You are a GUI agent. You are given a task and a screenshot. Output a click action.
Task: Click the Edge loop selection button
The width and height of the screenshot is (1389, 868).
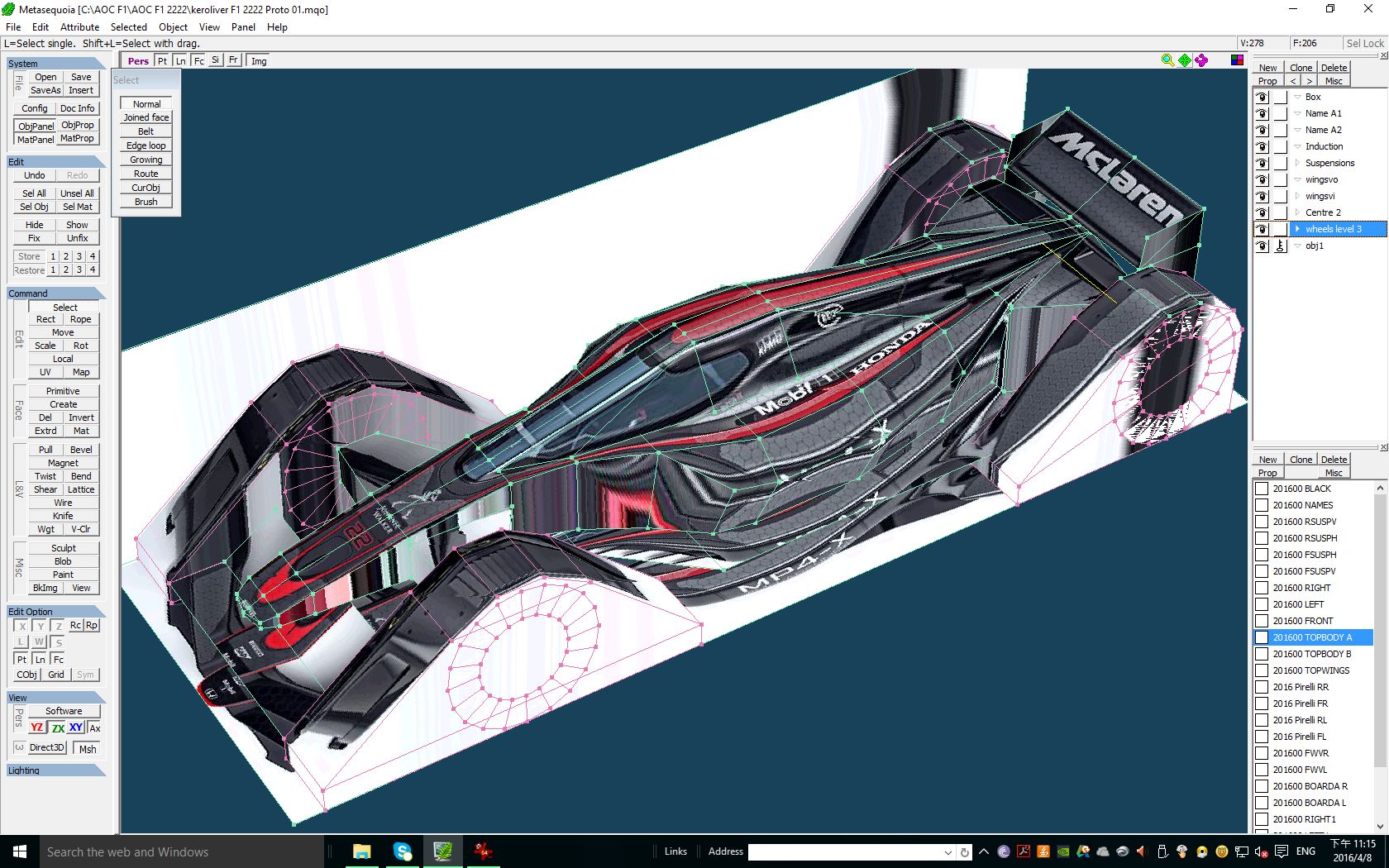pos(146,145)
